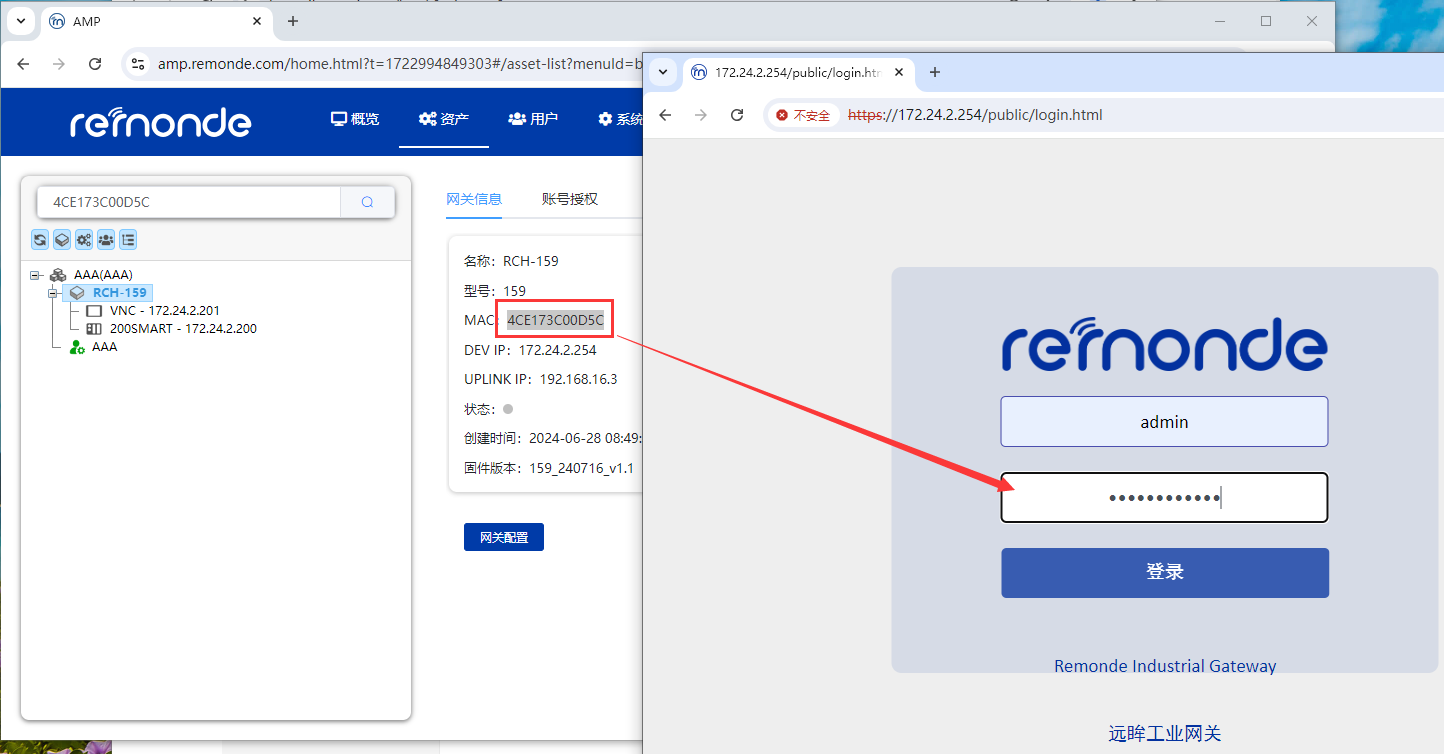This screenshot has width=1444, height=754.
Task: Click the site info icon in AMP address bar
Action: (139, 64)
